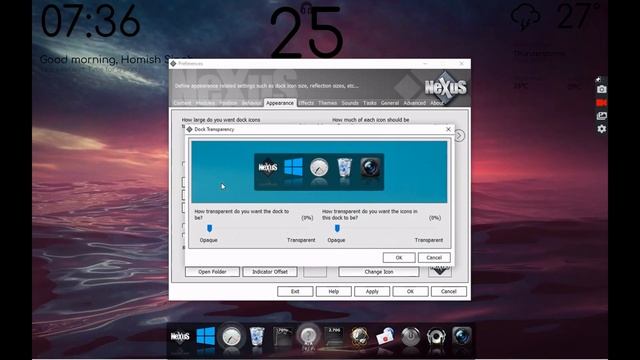Start recording with the red video icon
The image size is (640, 360).
601,102
